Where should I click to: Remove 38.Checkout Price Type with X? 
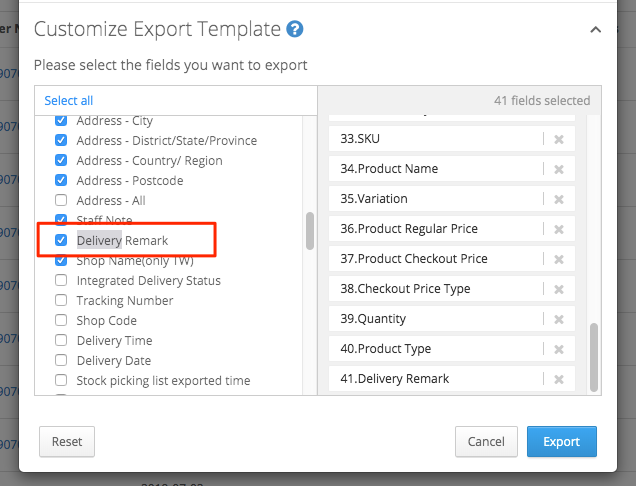tap(559, 289)
